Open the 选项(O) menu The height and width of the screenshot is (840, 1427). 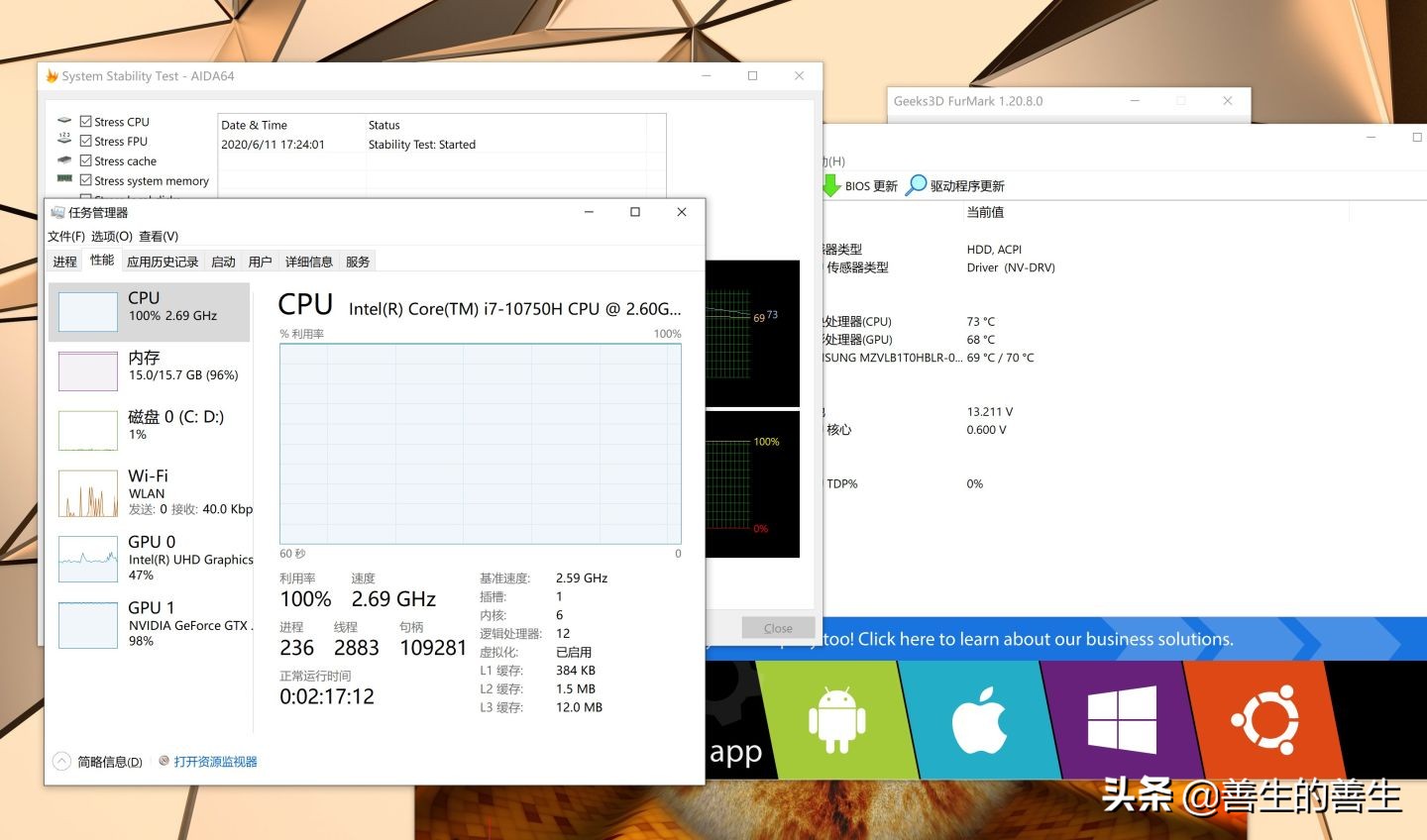click(112, 236)
